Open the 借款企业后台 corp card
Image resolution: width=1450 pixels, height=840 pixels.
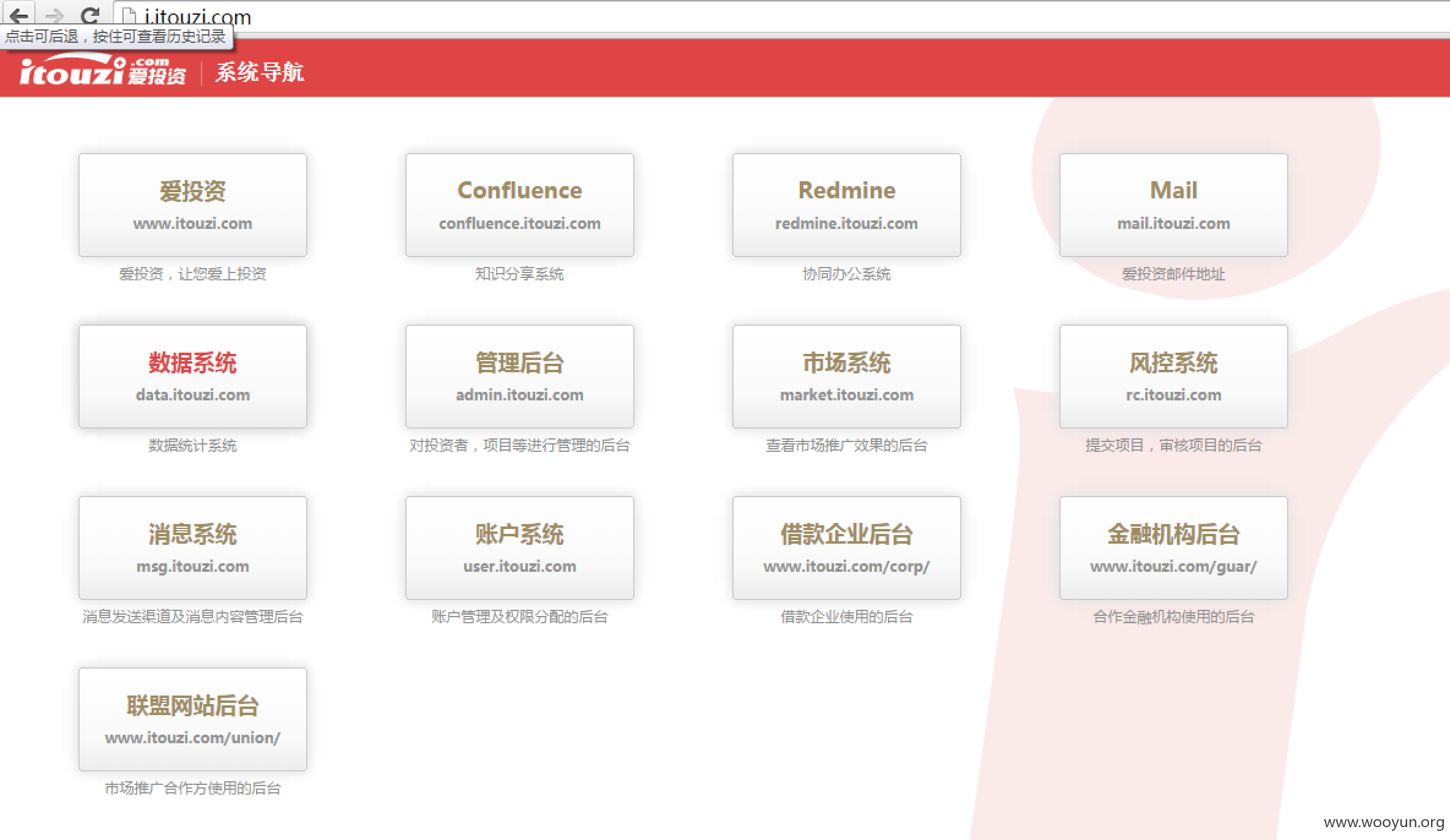(x=847, y=548)
